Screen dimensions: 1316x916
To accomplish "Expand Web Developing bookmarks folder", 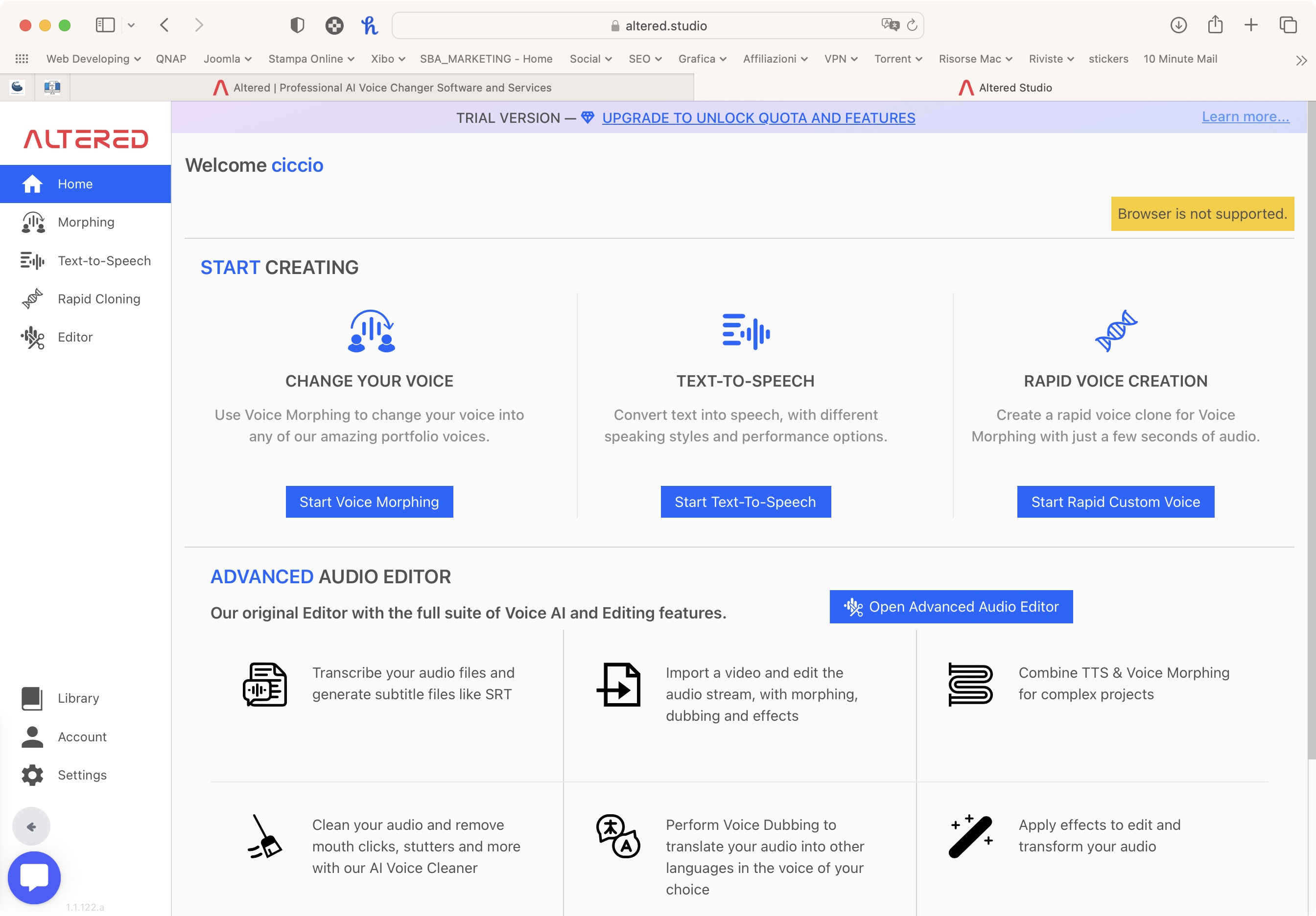I will click(94, 59).
